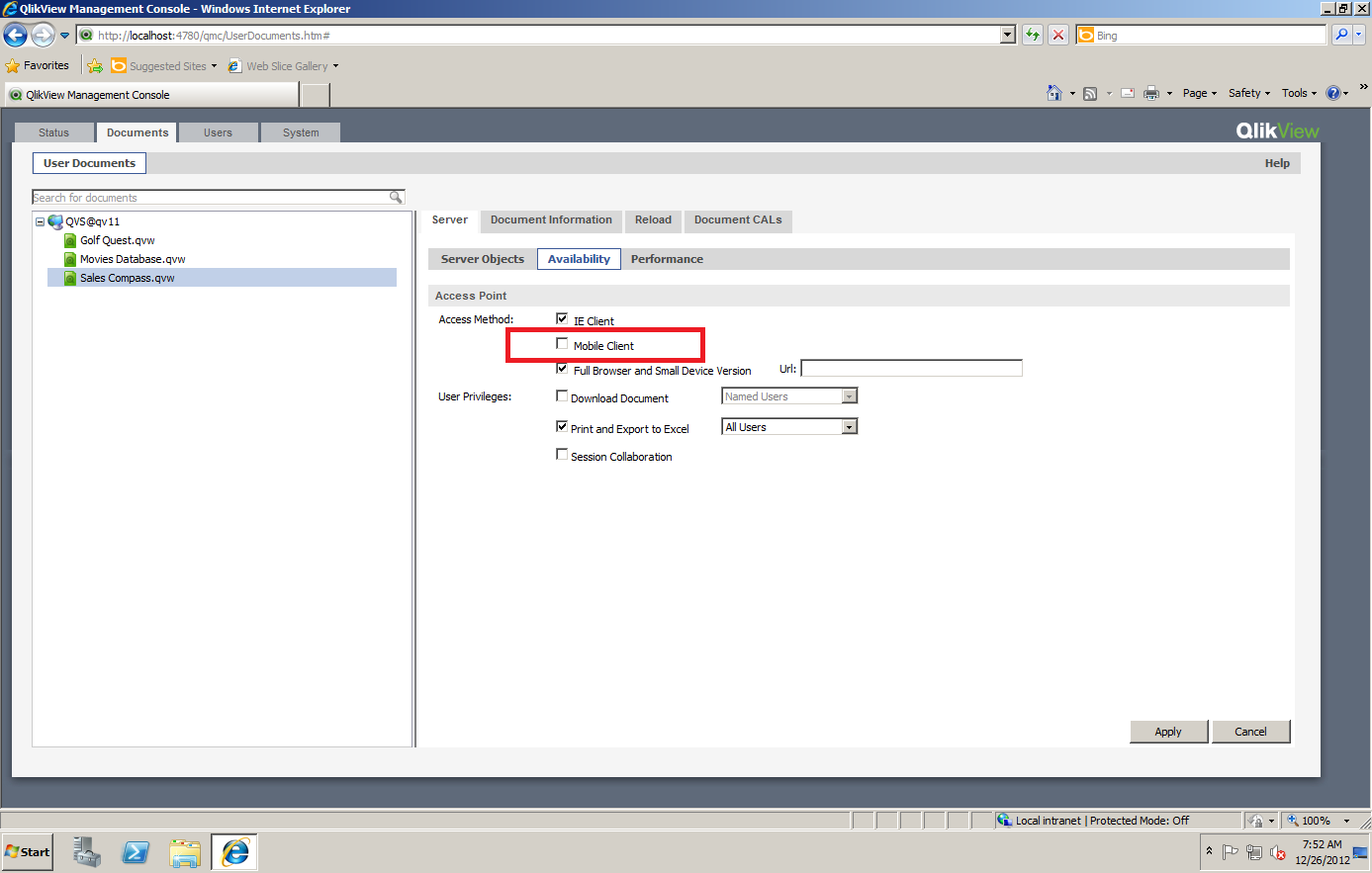Collapse the QVS@qv11 tree node
The image size is (1372, 873).
point(40,221)
